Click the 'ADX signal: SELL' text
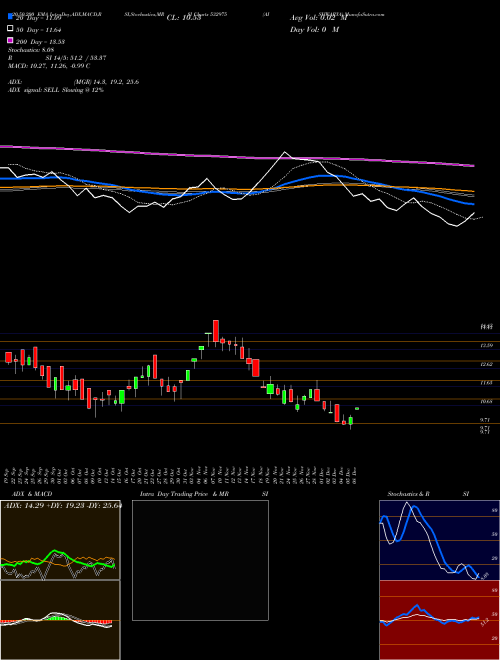The width and height of the screenshot is (500, 660). 34,90
